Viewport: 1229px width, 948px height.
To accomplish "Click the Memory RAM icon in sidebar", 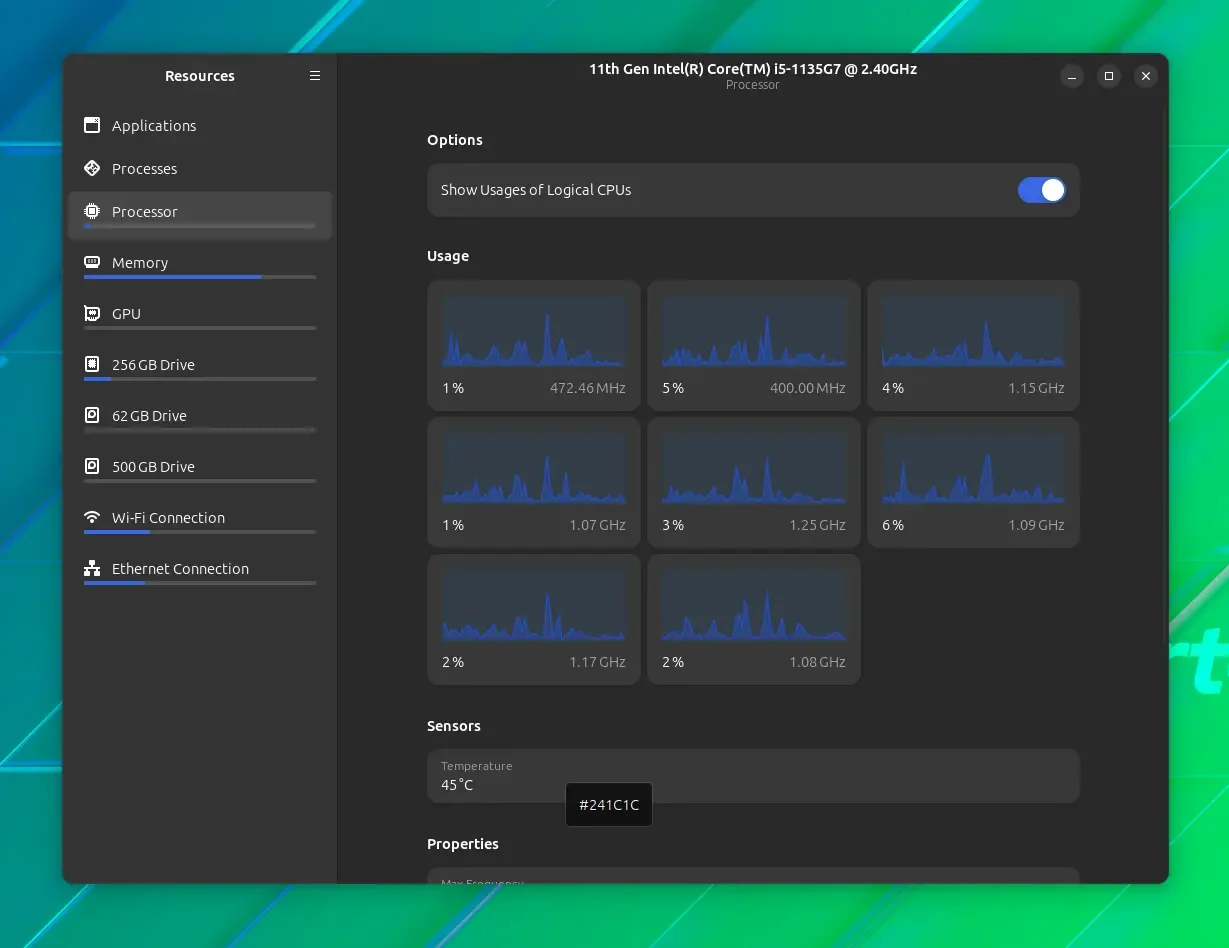I will (x=92, y=262).
